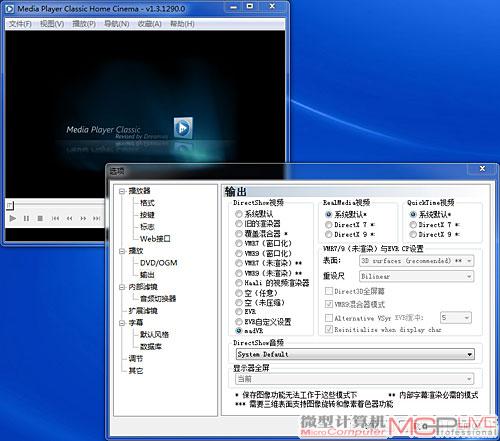
Task: Click the Play button in the player
Action: point(13,218)
